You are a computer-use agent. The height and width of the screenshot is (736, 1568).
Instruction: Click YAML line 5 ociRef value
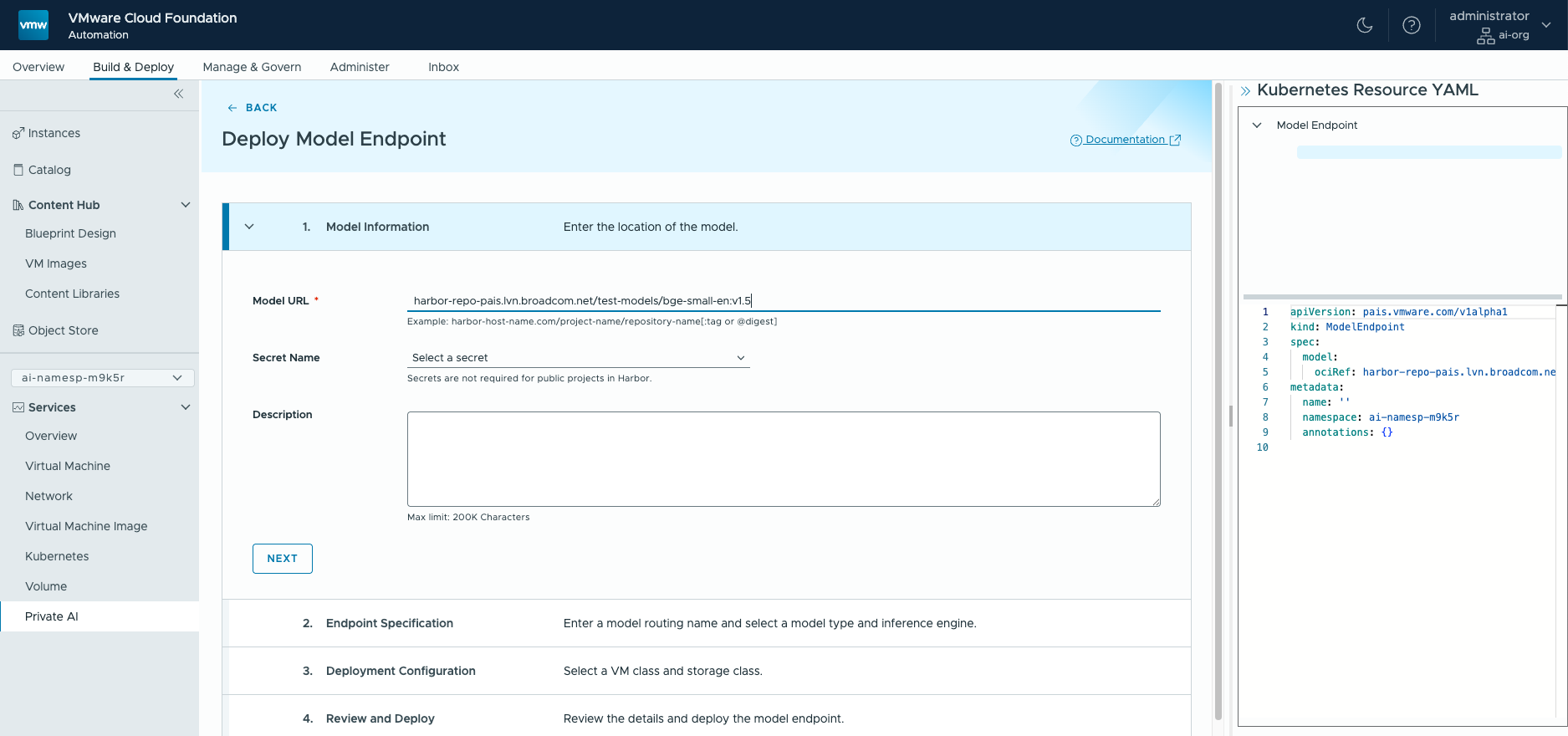(x=1459, y=372)
